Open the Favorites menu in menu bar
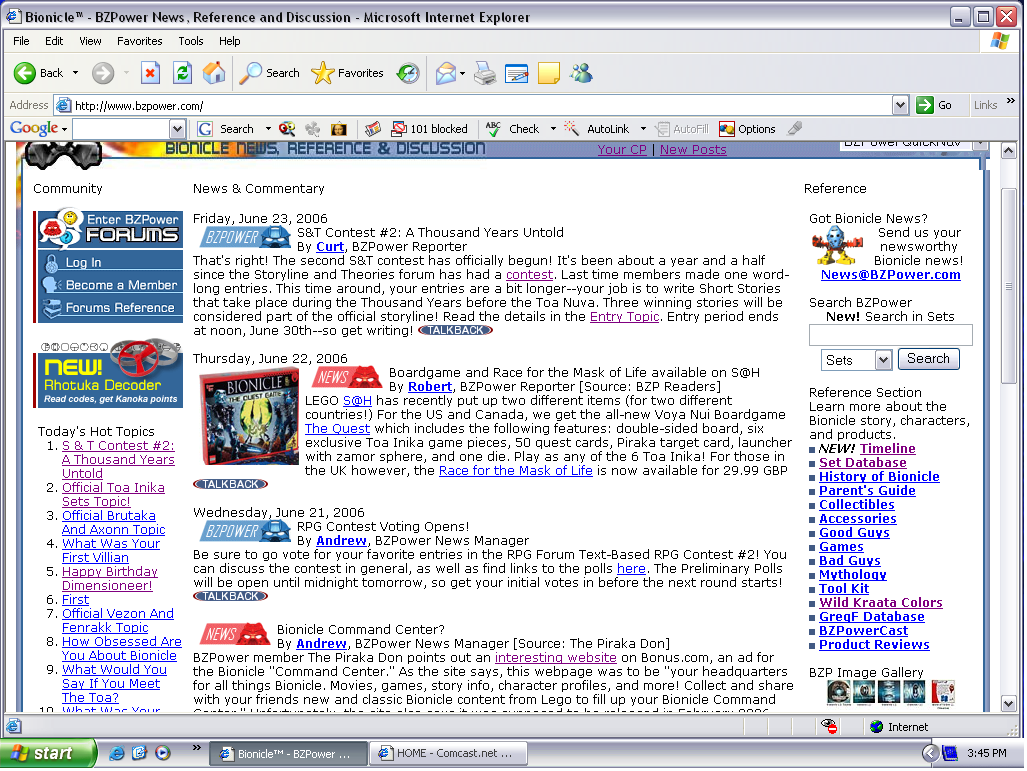The image size is (1027, 771). [139, 41]
